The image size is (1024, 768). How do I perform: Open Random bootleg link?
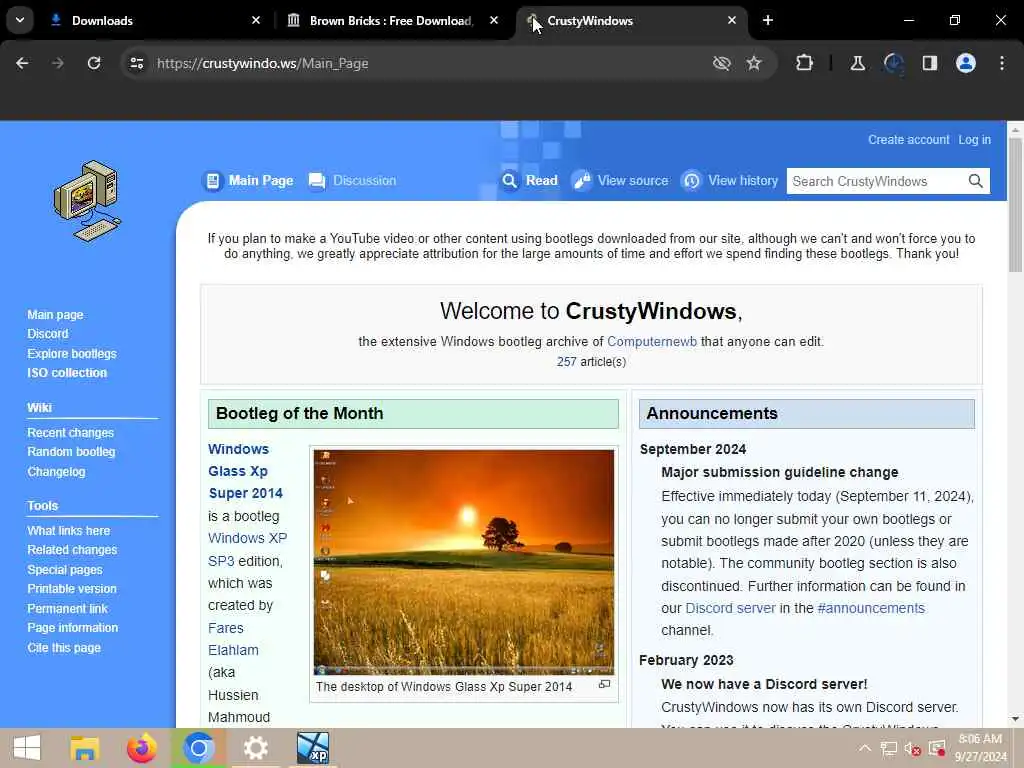71,452
